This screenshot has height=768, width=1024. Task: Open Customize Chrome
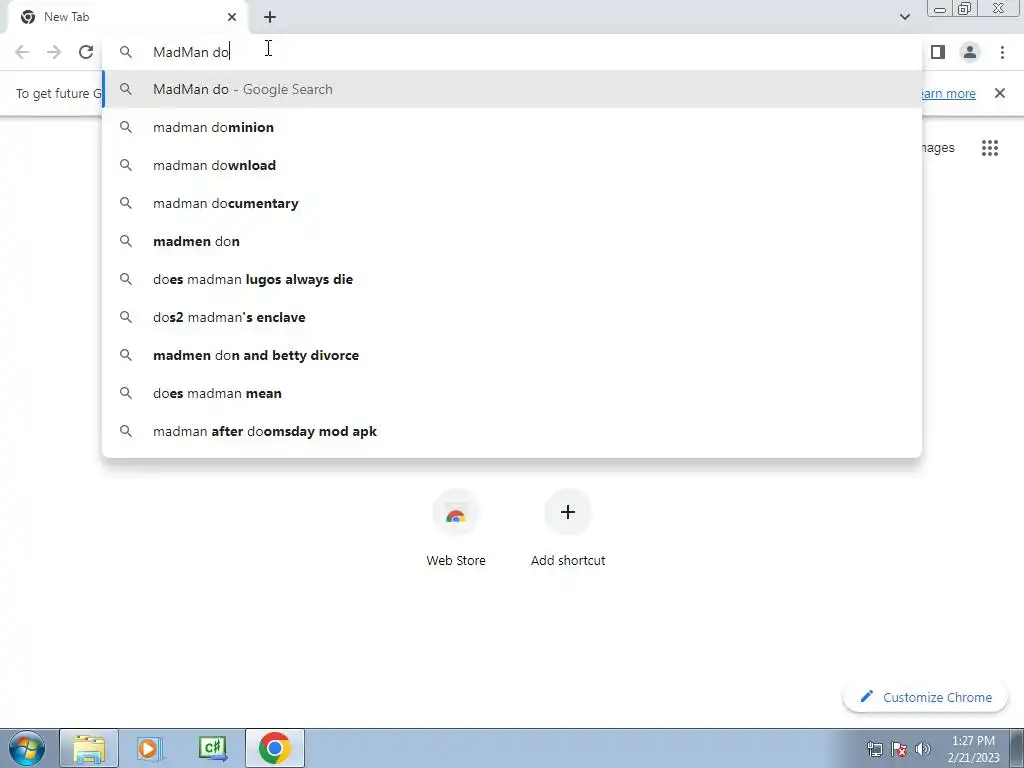point(925,697)
